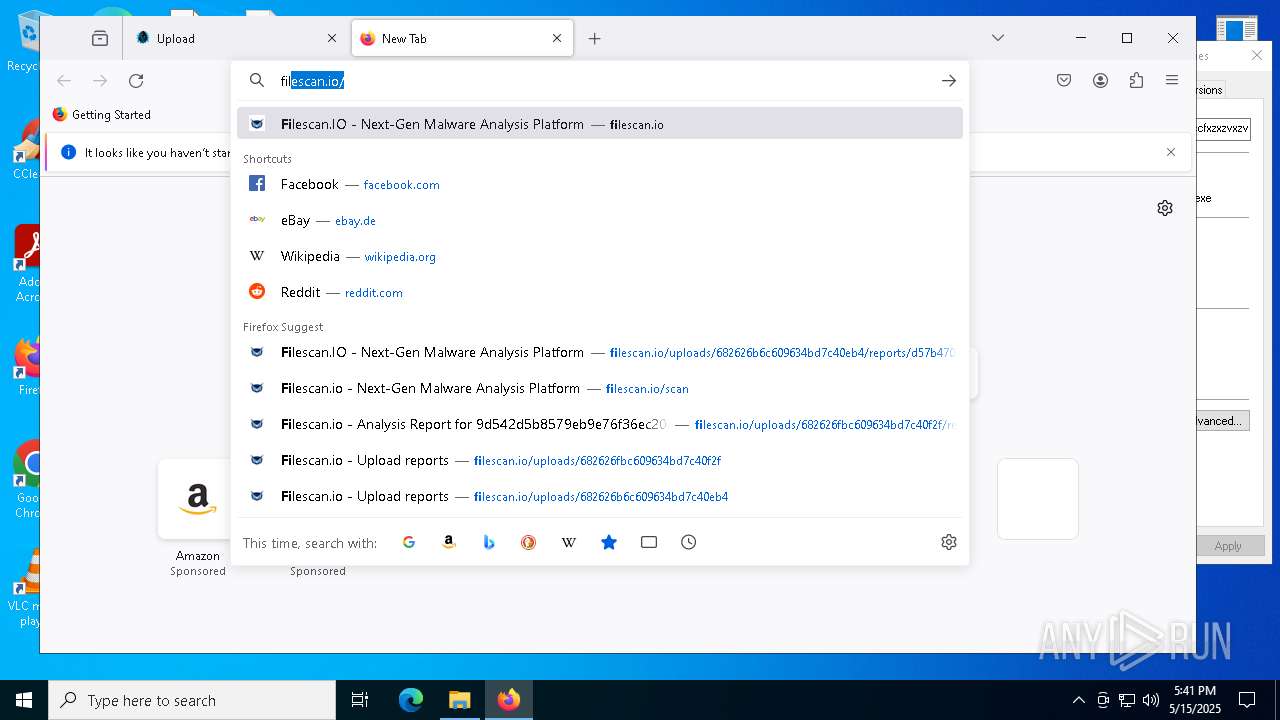
Task: Search this time with DuckDuckGo
Action: click(x=529, y=542)
